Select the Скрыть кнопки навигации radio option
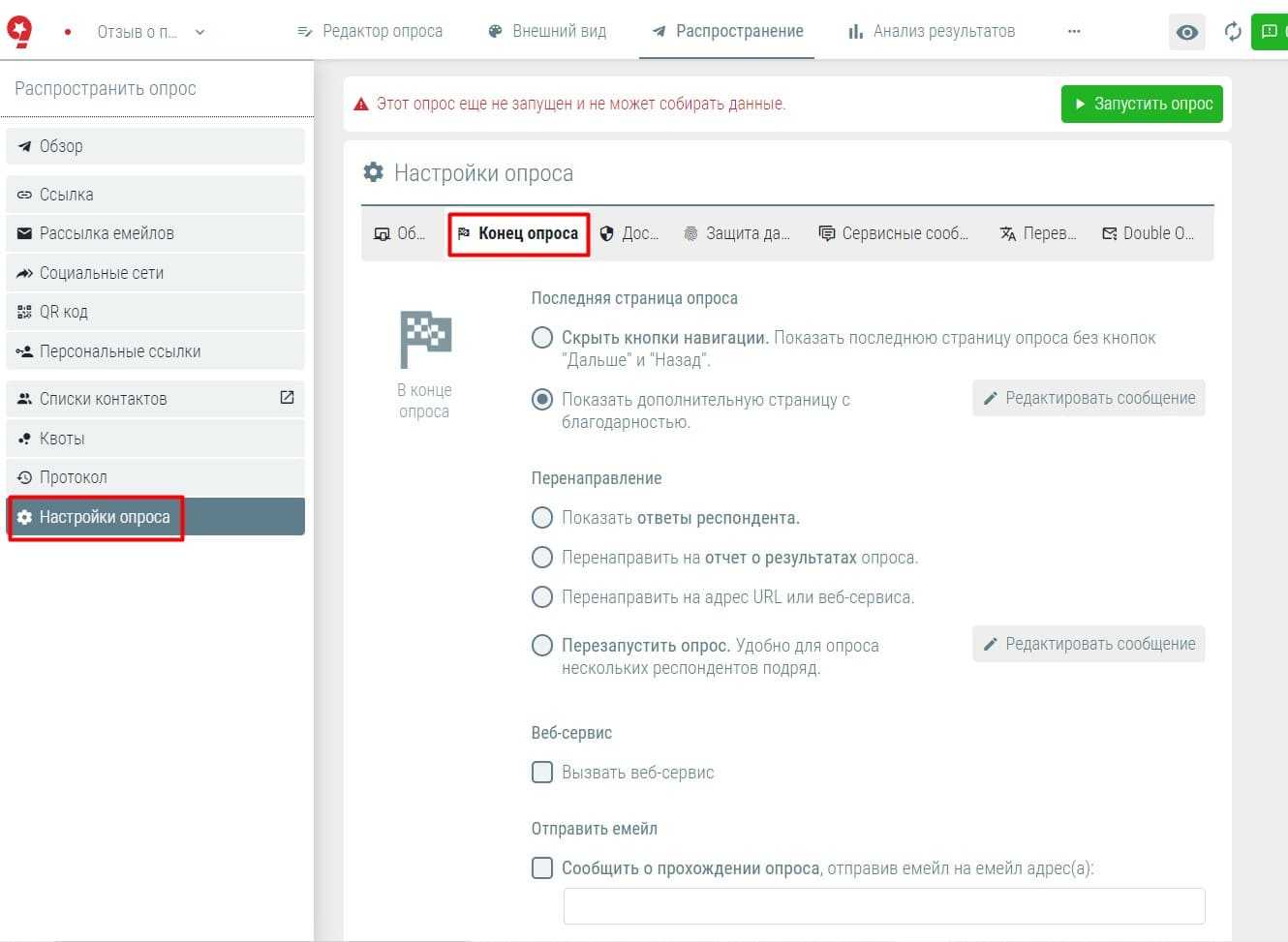The image size is (1288, 942). (542, 338)
